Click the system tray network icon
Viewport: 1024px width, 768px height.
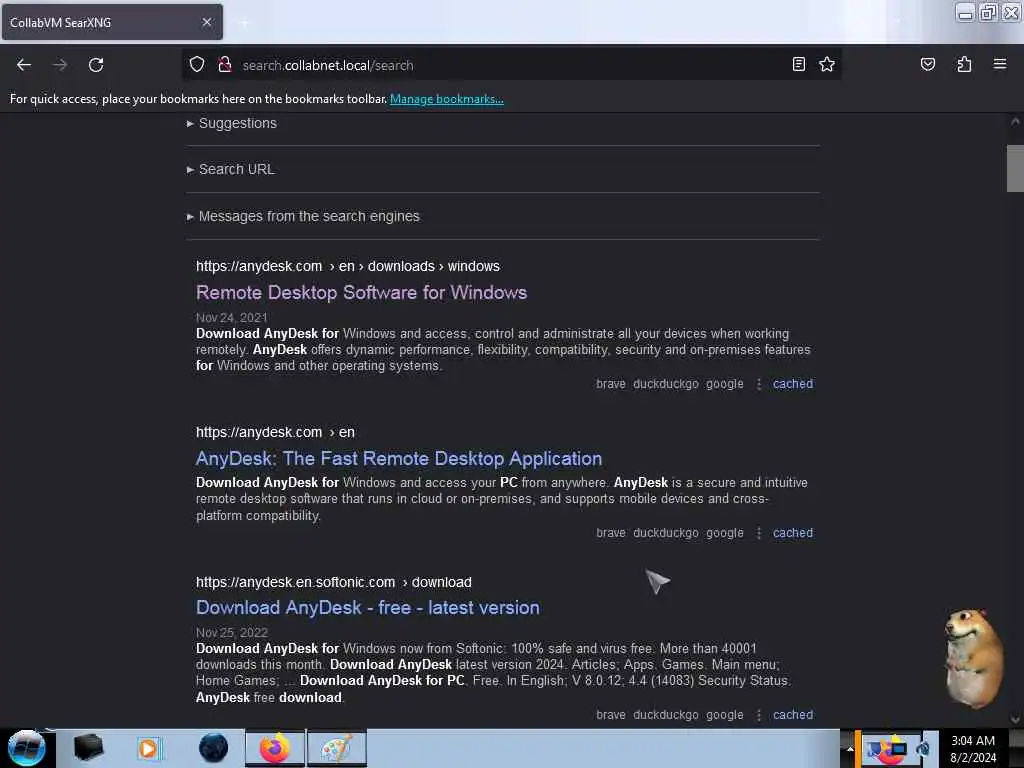click(x=899, y=748)
